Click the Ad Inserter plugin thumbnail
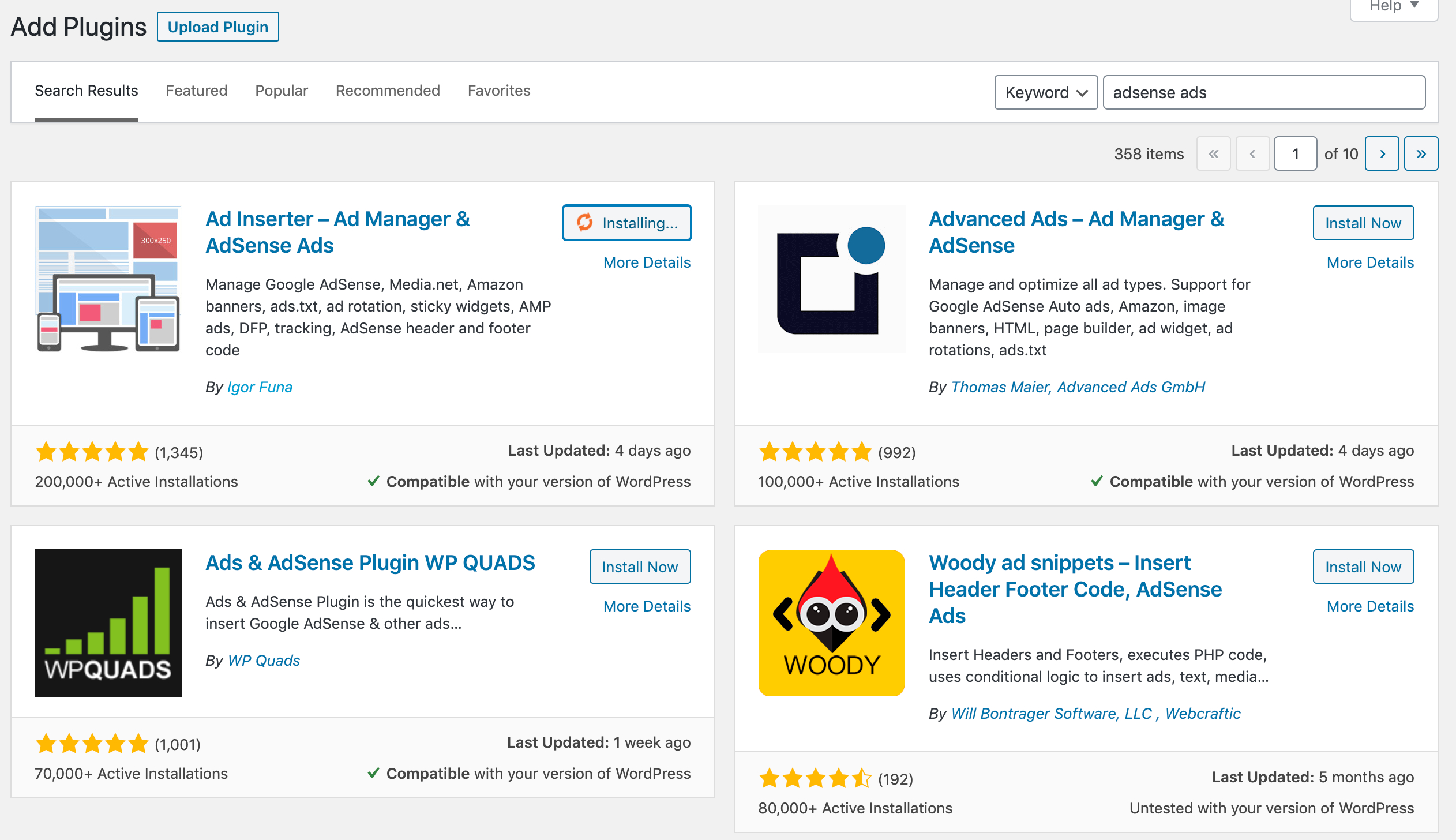1456x840 pixels. tap(108, 279)
